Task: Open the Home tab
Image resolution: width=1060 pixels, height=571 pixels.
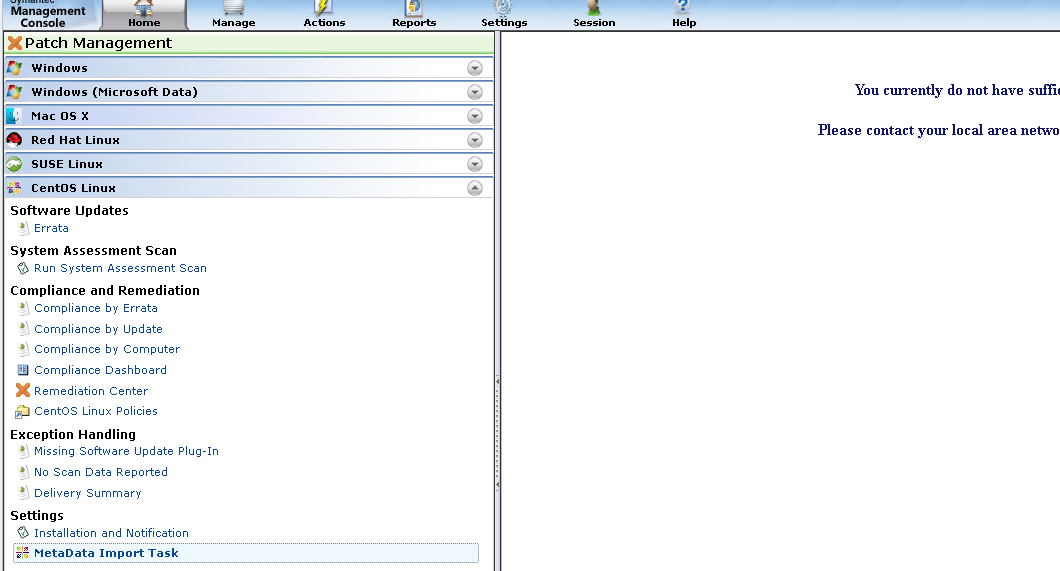Action: click(x=144, y=15)
